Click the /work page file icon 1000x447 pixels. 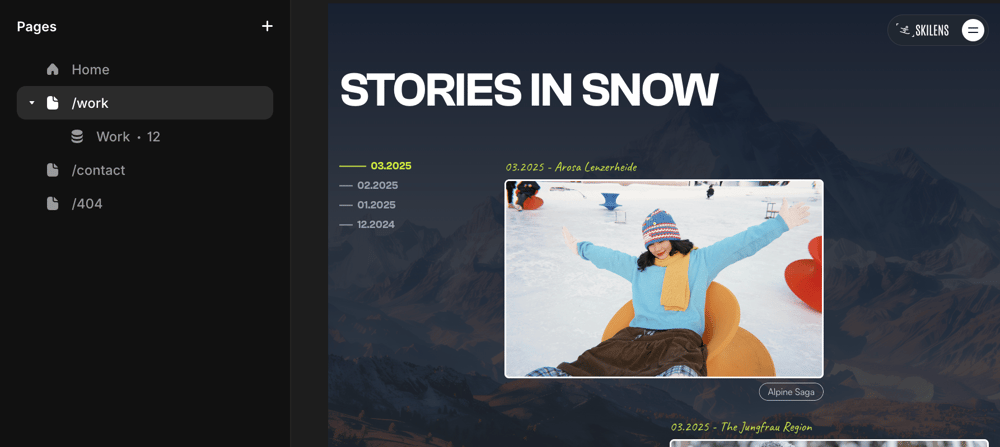52,103
